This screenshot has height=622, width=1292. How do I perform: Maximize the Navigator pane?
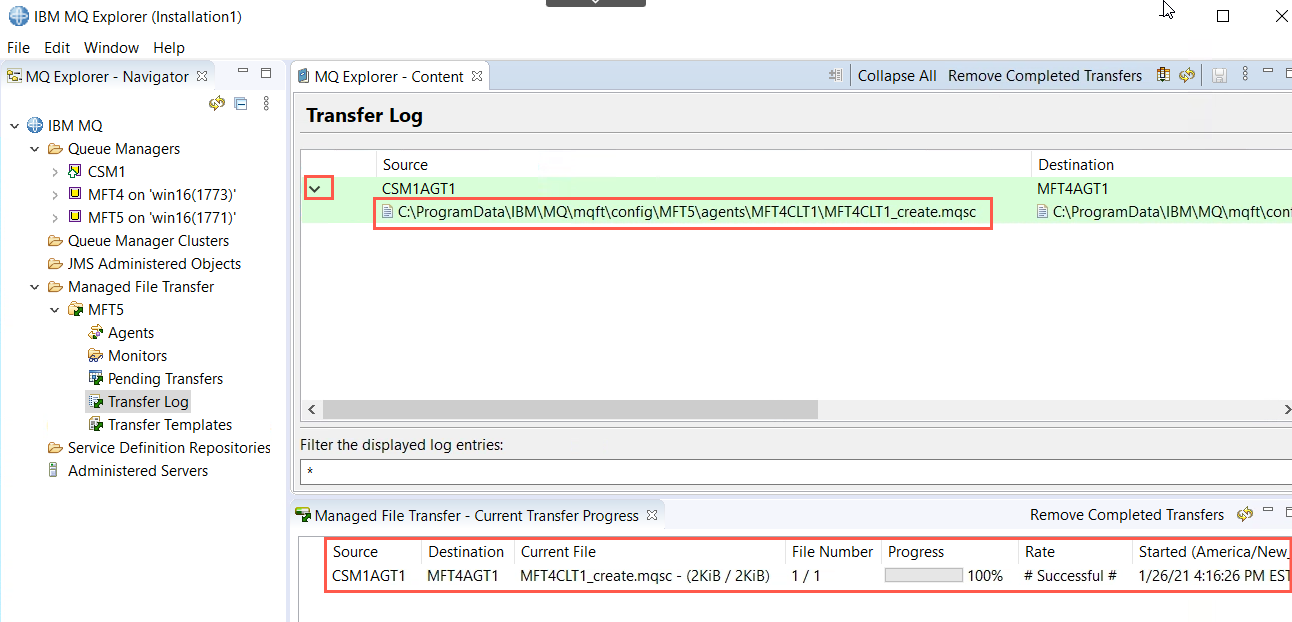(266, 73)
